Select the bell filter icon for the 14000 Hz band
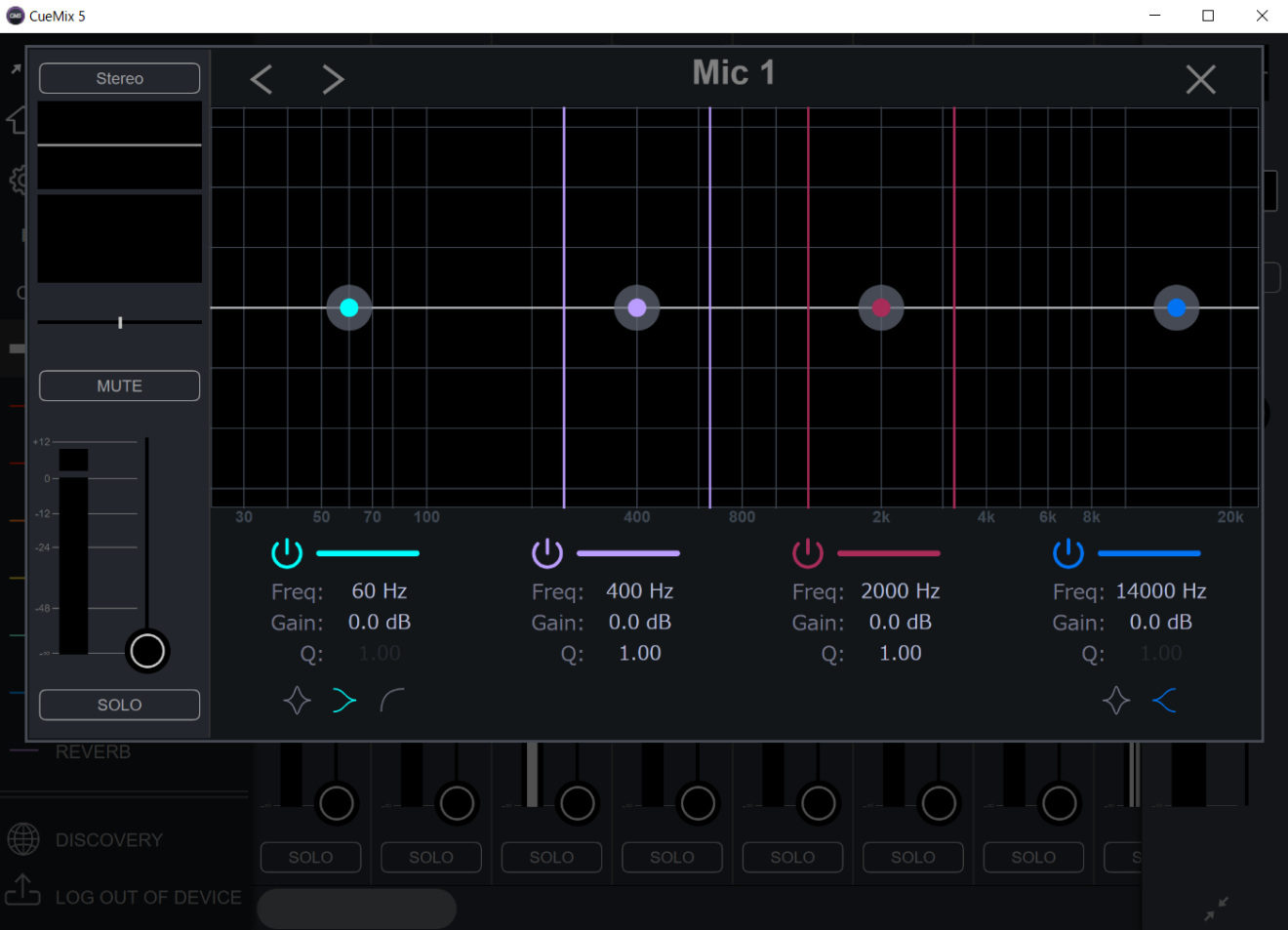This screenshot has width=1288, height=930. coord(1116,700)
